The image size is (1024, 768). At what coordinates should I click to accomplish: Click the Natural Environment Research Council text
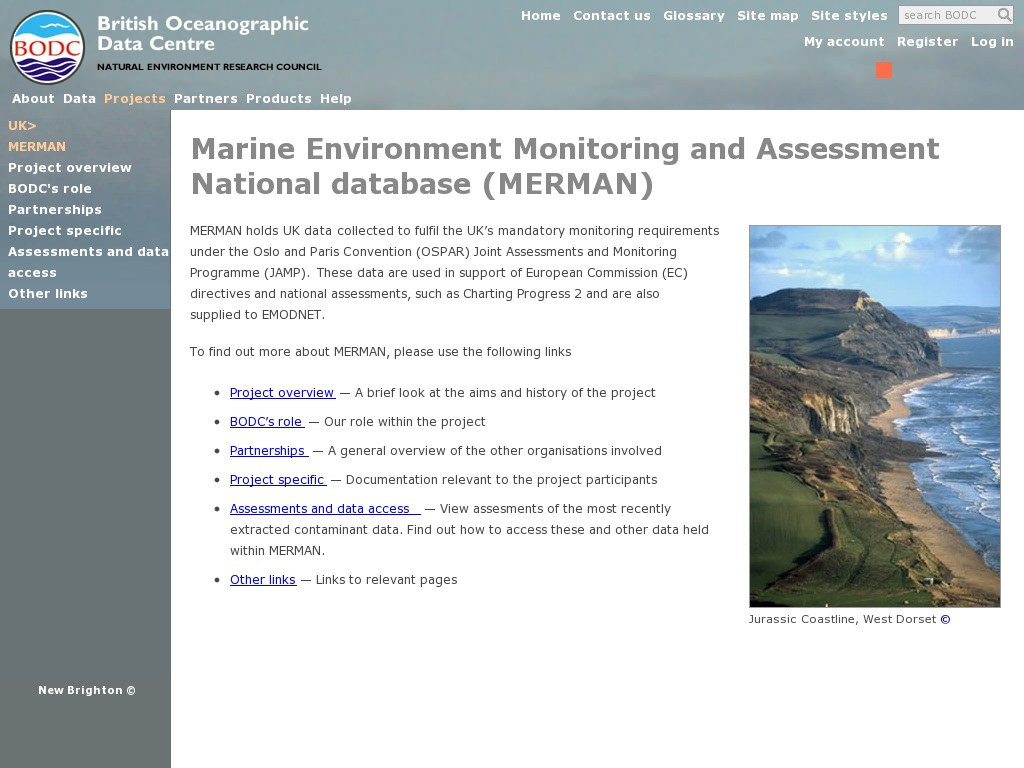pos(209,67)
